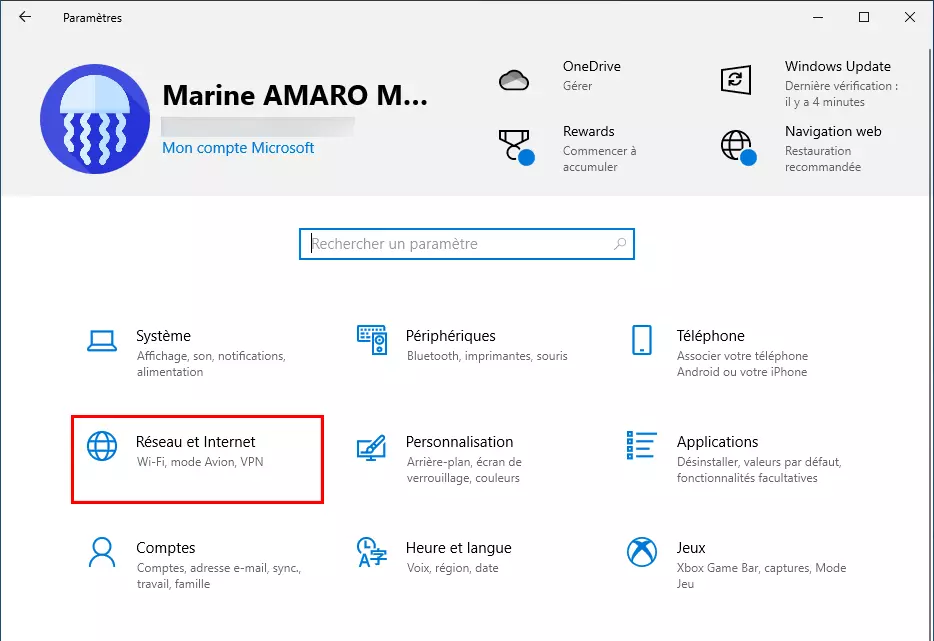Maximize the Paramètres window
Screen dimensions: 934x641
coord(864,17)
